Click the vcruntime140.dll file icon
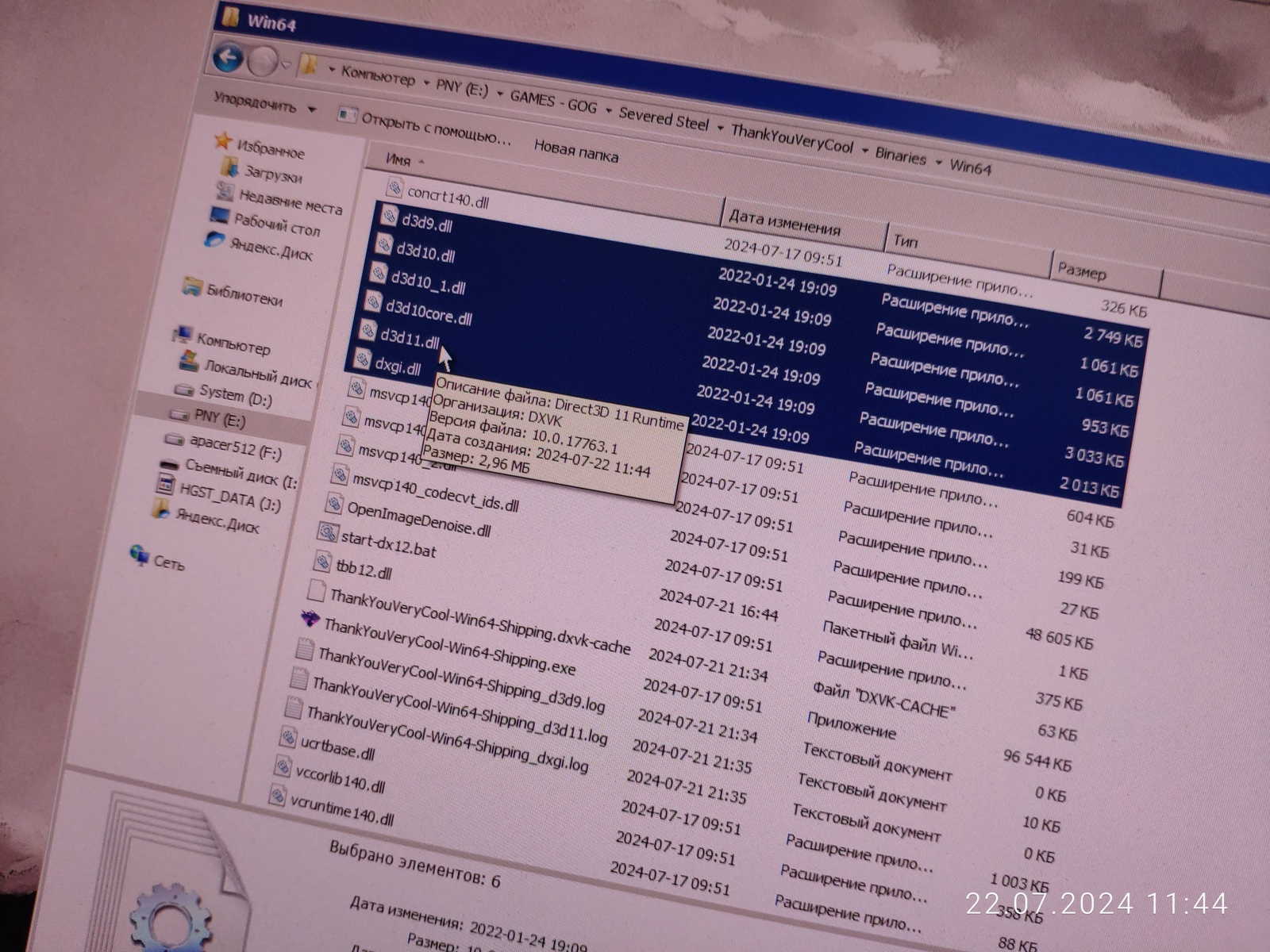Viewport: 1270px width, 952px height. pyautogui.click(x=277, y=795)
